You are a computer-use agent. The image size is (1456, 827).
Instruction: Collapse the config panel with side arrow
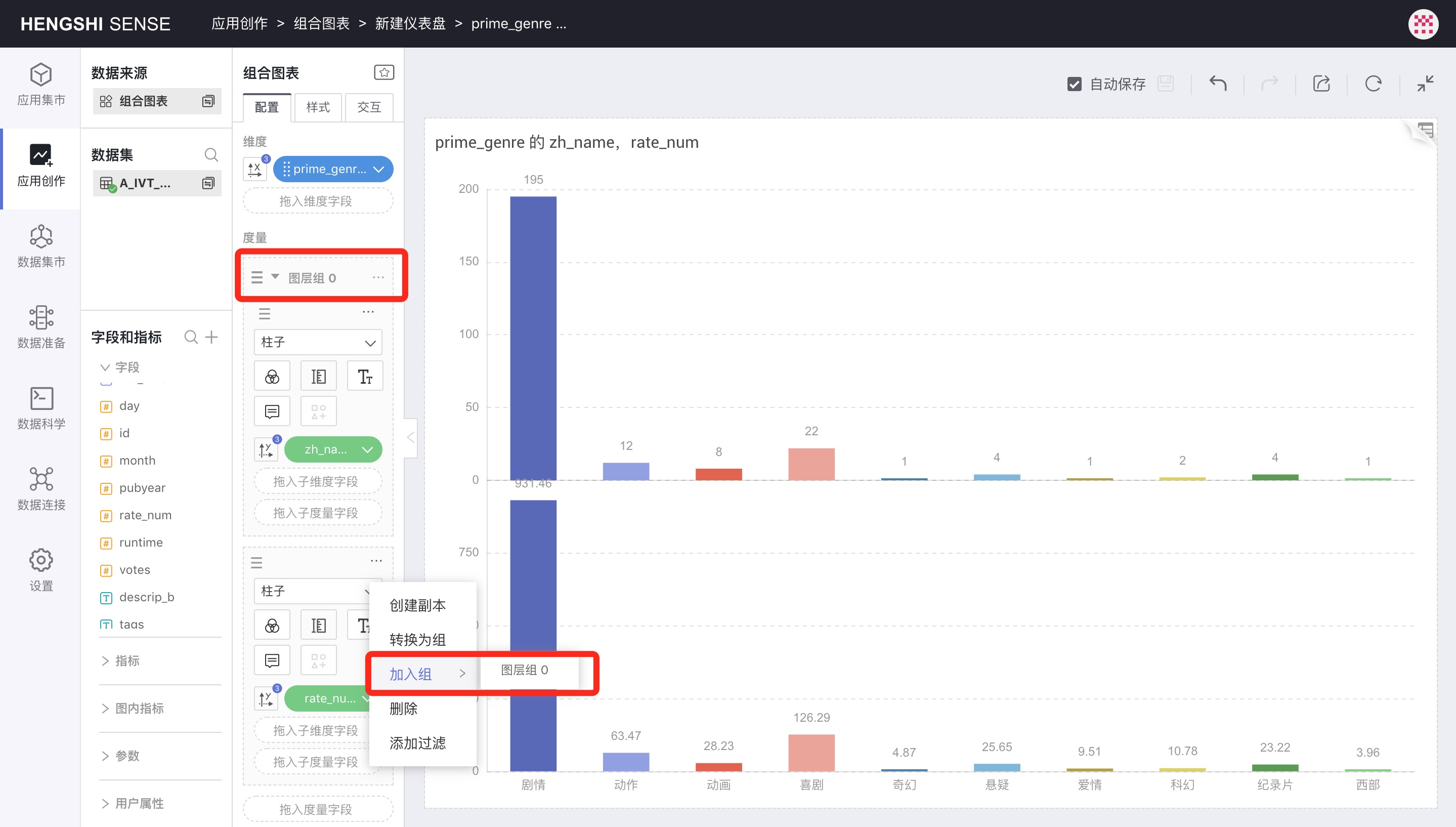[410, 437]
